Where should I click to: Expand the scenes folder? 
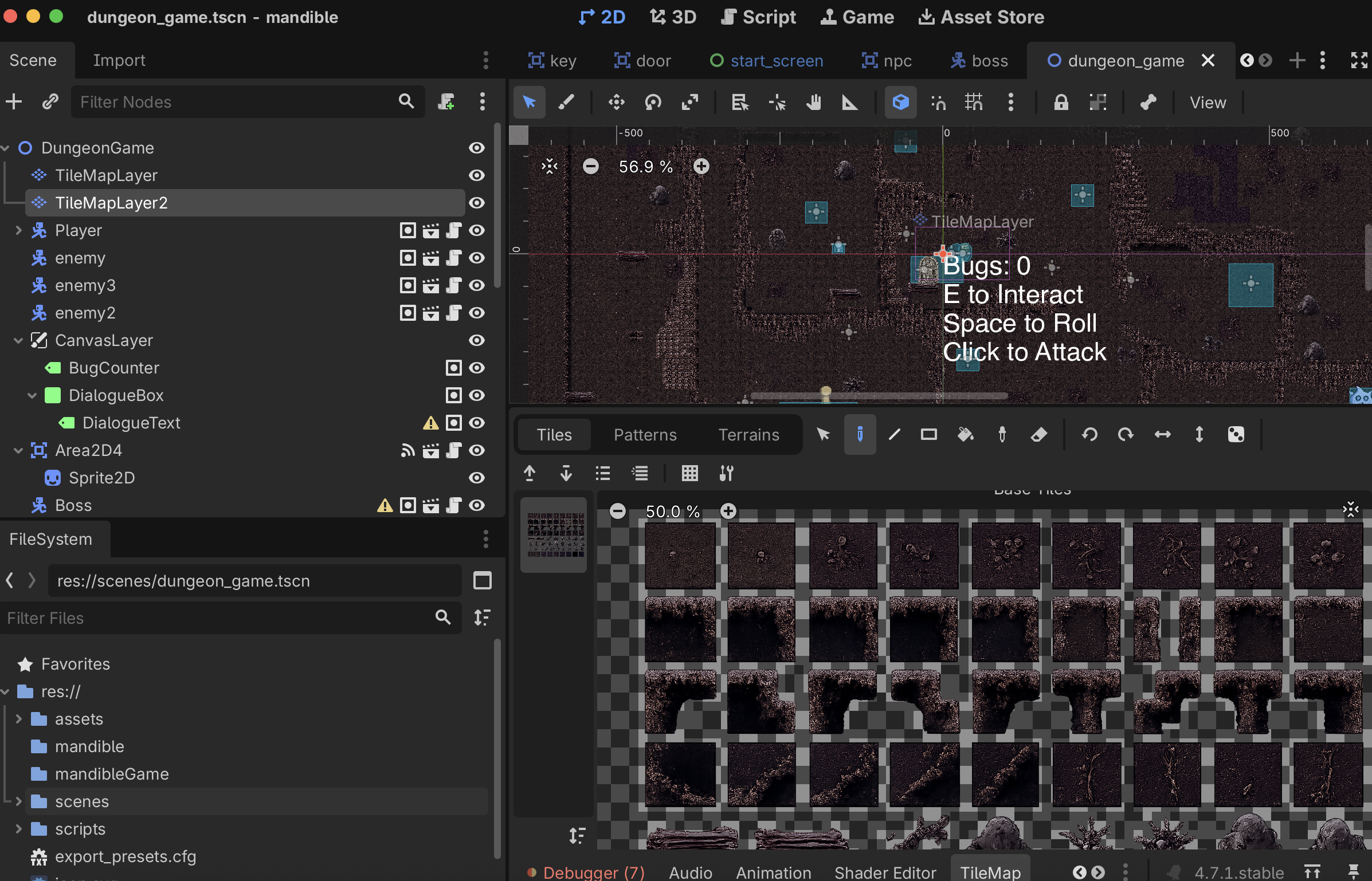tap(18, 801)
